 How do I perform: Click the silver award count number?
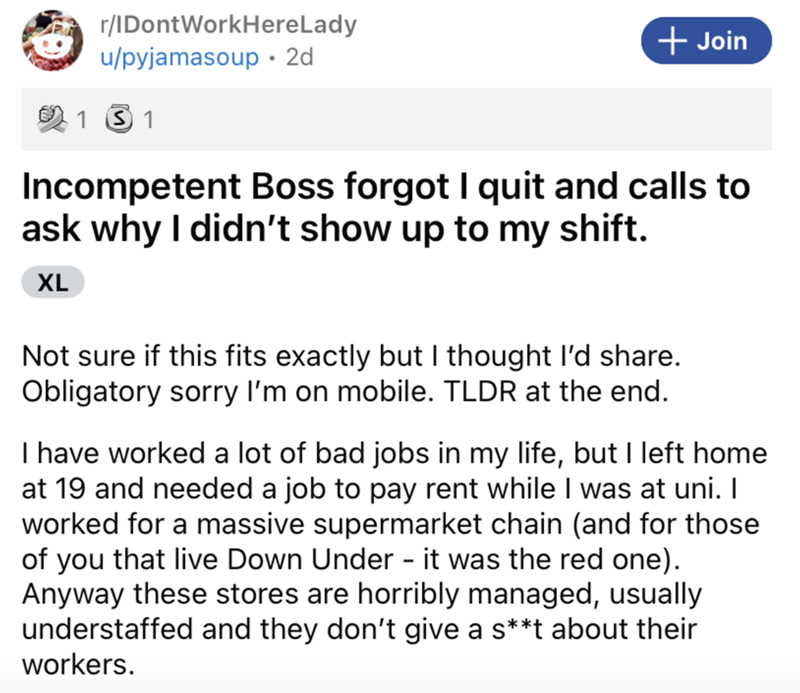click(149, 122)
